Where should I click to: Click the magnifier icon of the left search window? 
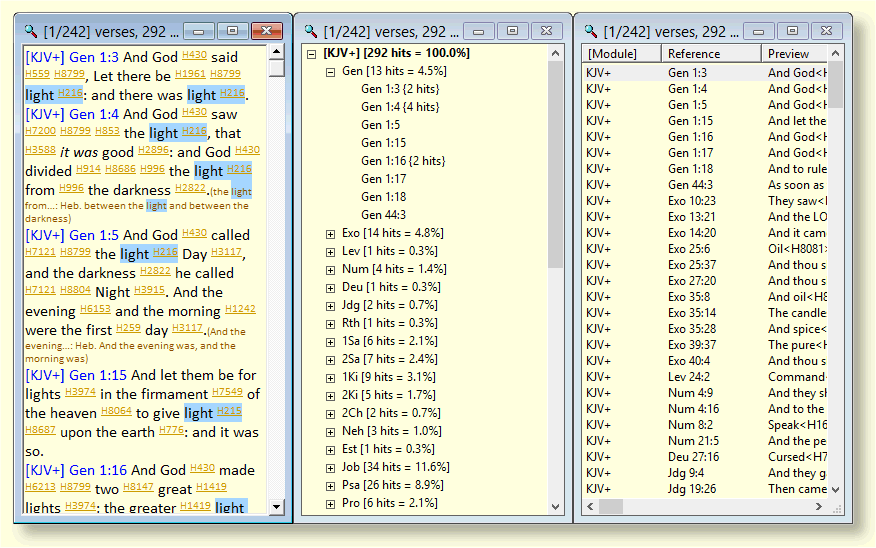pyautogui.click(x=30, y=31)
